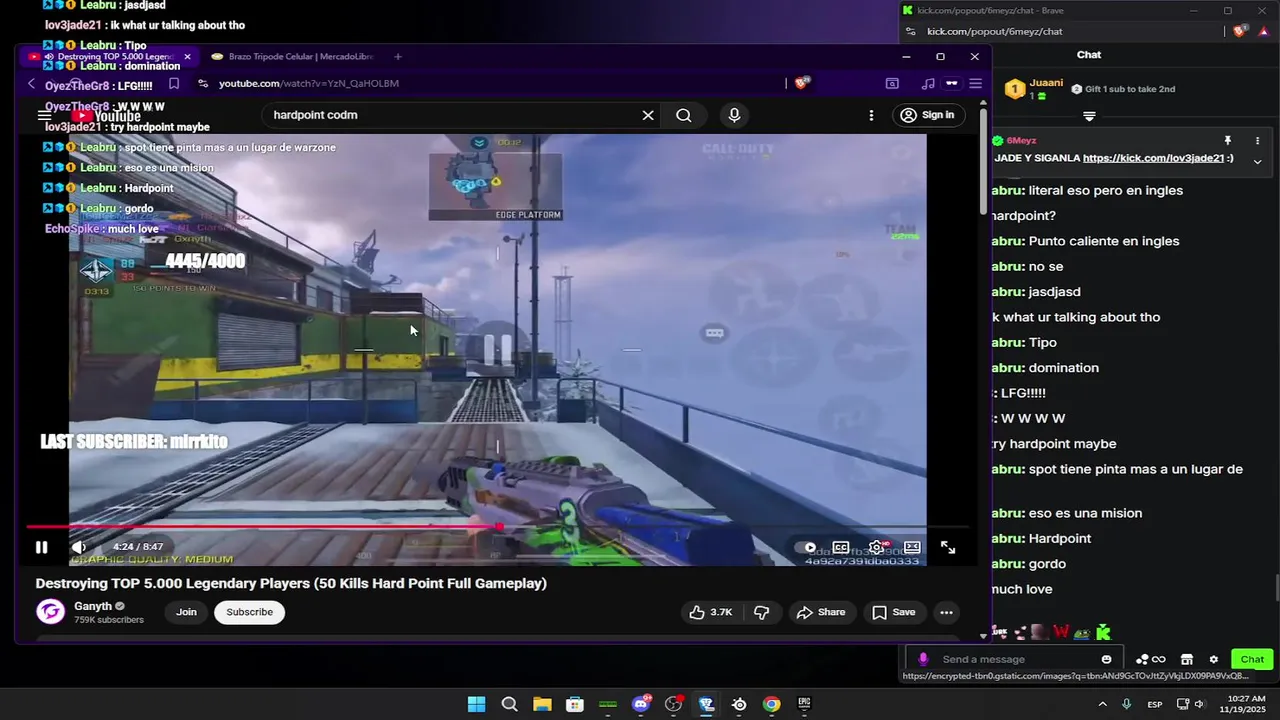
Task: Open the chat shop icon
Action: (x=1186, y=659)
